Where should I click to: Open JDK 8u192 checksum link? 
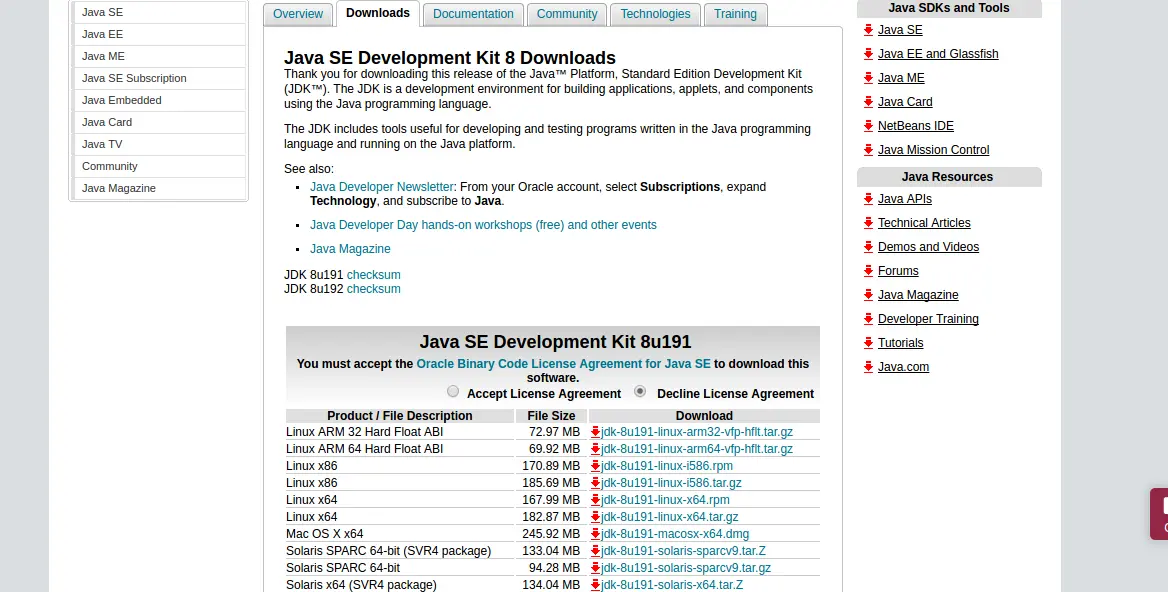click(373, 289)
